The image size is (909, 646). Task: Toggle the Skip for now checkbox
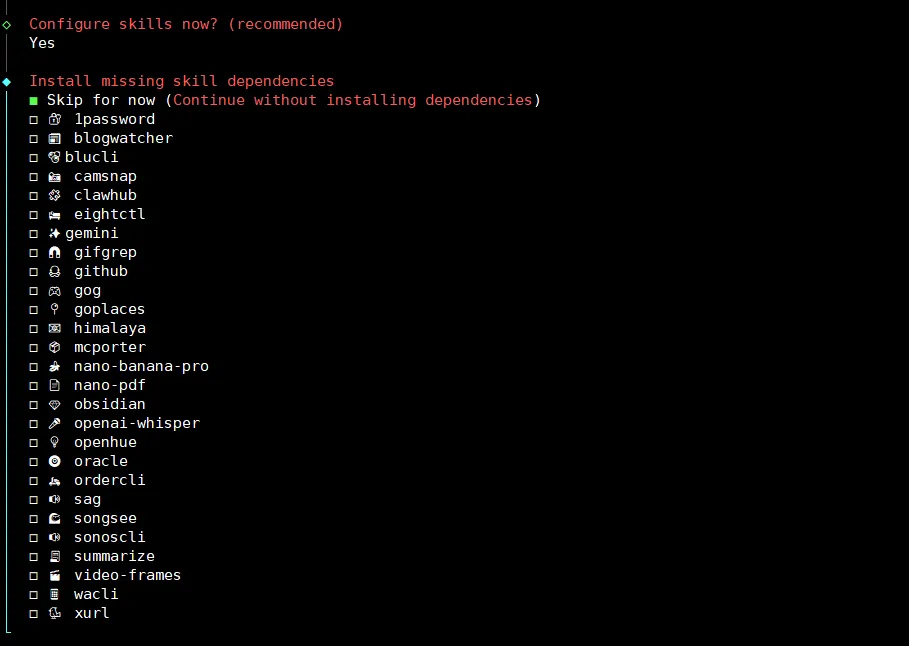33,100
